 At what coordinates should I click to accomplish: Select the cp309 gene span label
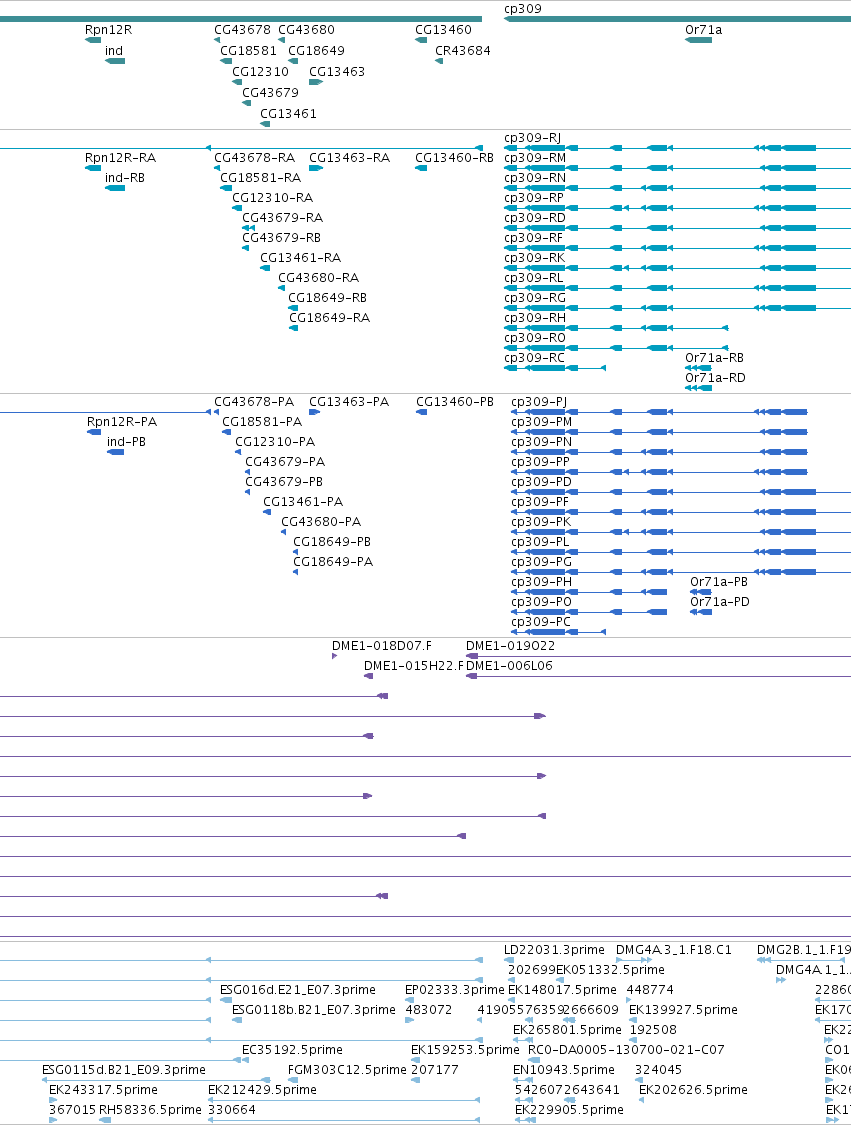522,9
